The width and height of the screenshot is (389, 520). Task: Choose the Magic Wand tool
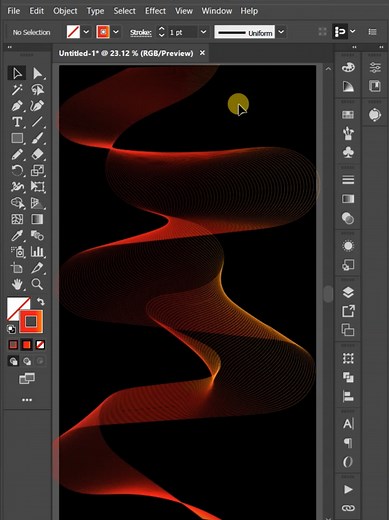tap(17, 89)
